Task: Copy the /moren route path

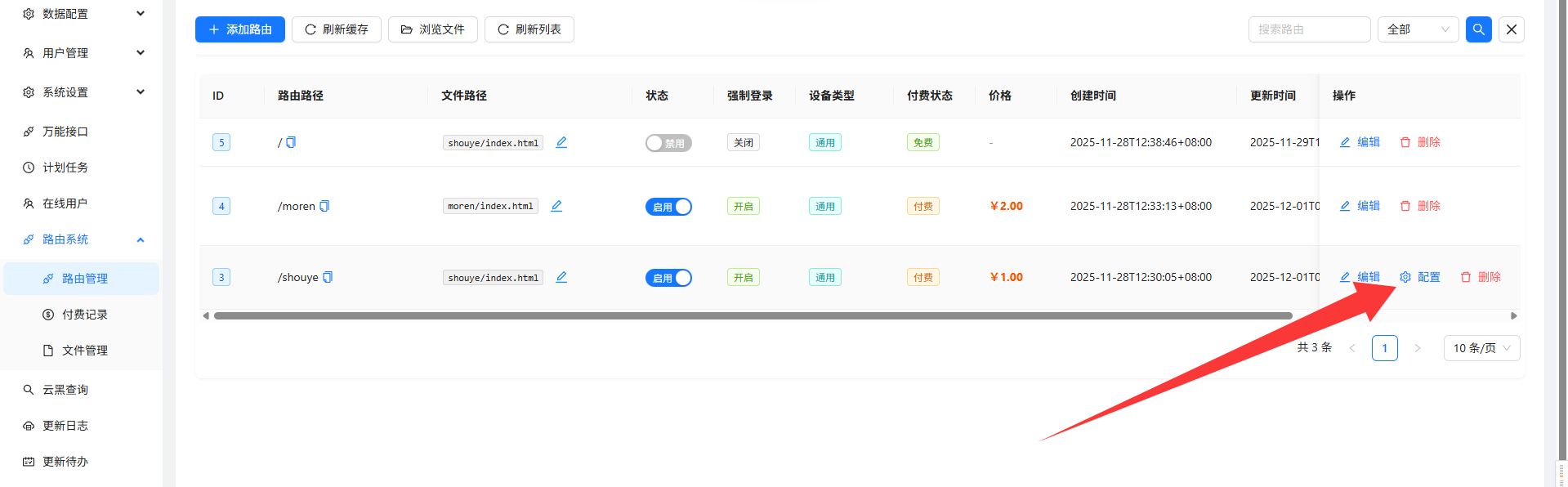Action: click(324, 206)
